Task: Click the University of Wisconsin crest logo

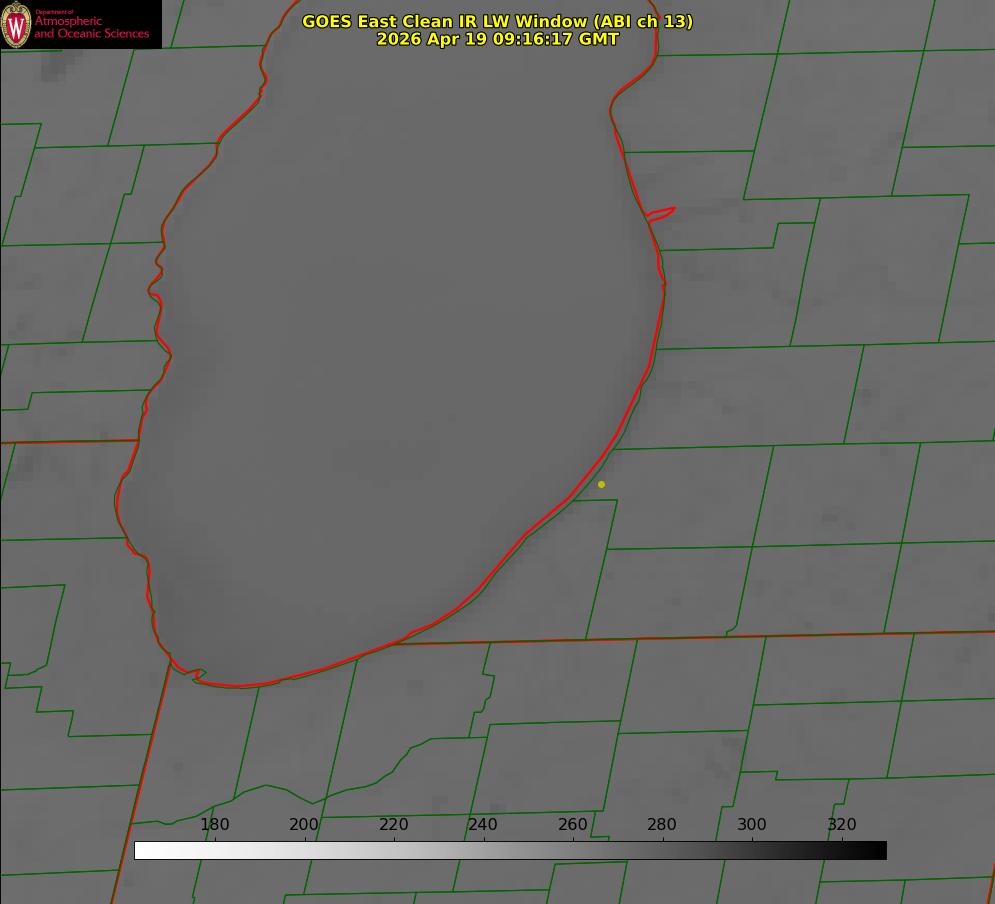Action: (x=16, y=24)
